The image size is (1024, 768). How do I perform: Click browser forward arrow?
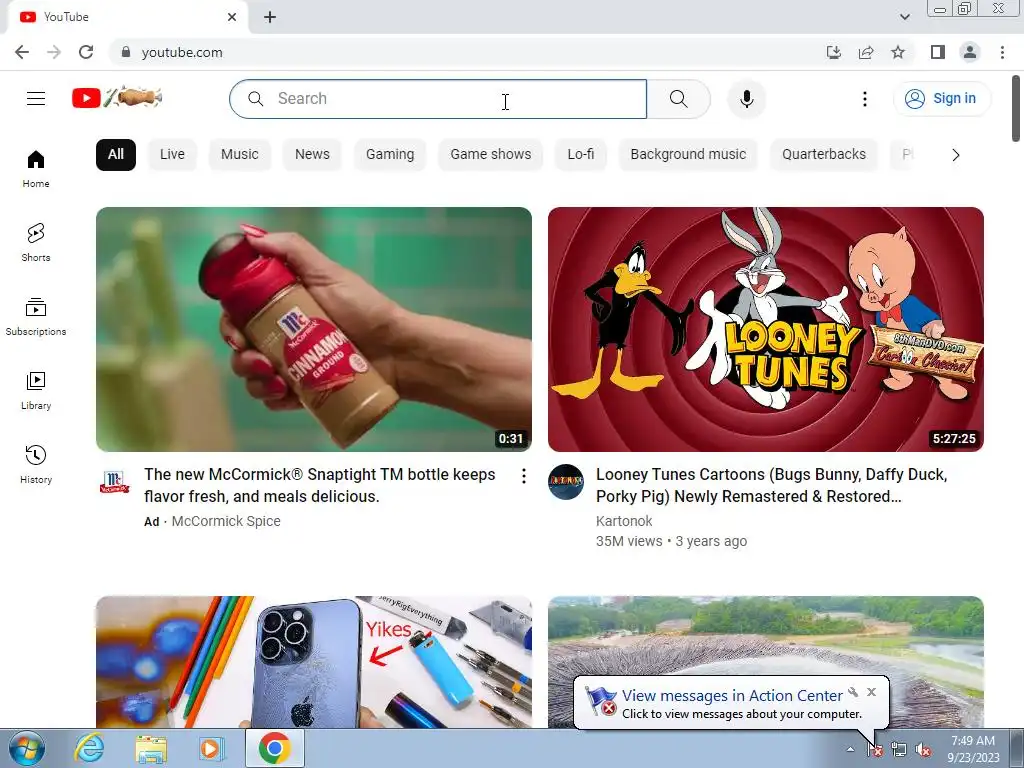tap(54, 52)
